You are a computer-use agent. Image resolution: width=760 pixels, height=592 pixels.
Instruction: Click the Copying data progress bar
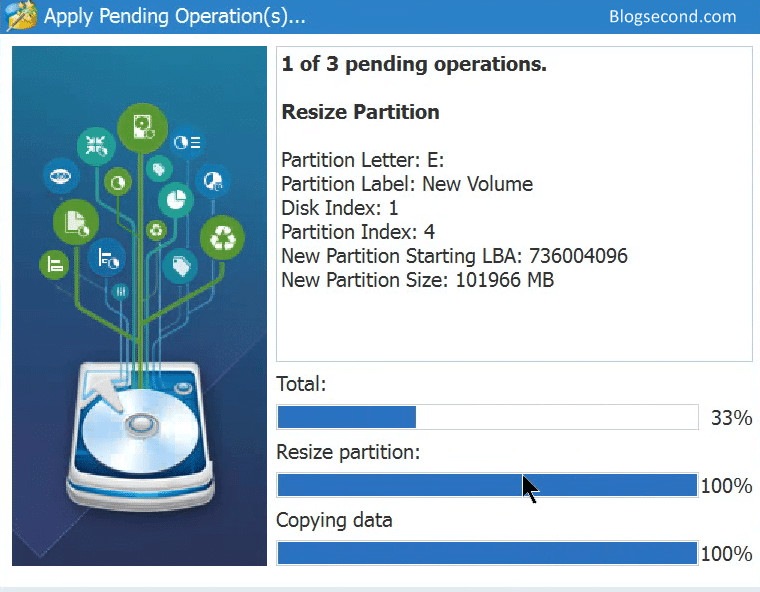click(488, 553)
